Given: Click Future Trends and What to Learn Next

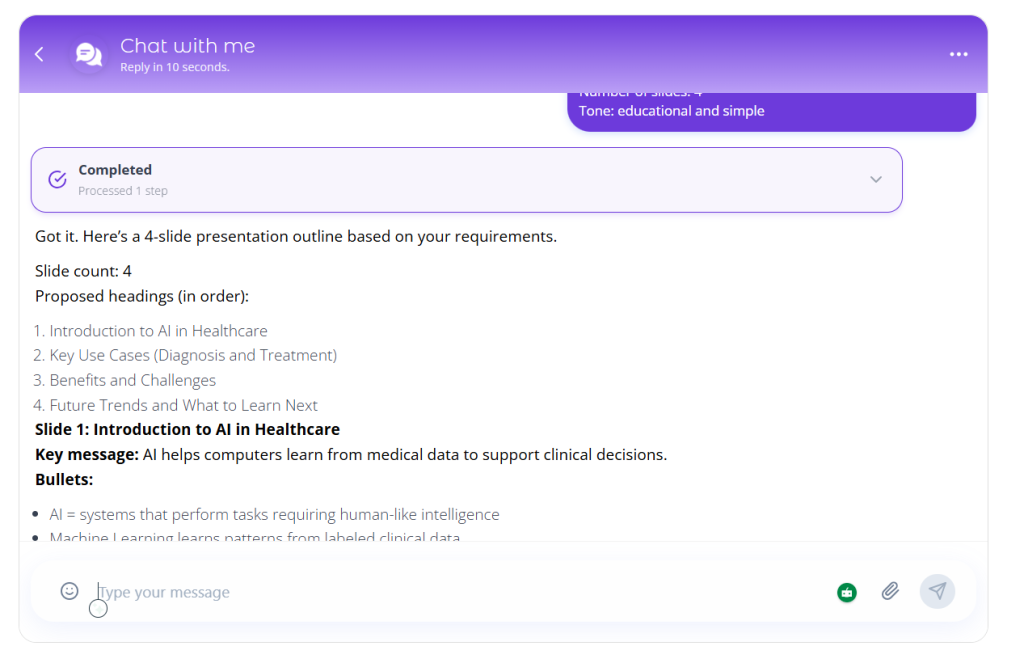Looking at the screenshot, I should pyautogui.click(x=183, y=406).
